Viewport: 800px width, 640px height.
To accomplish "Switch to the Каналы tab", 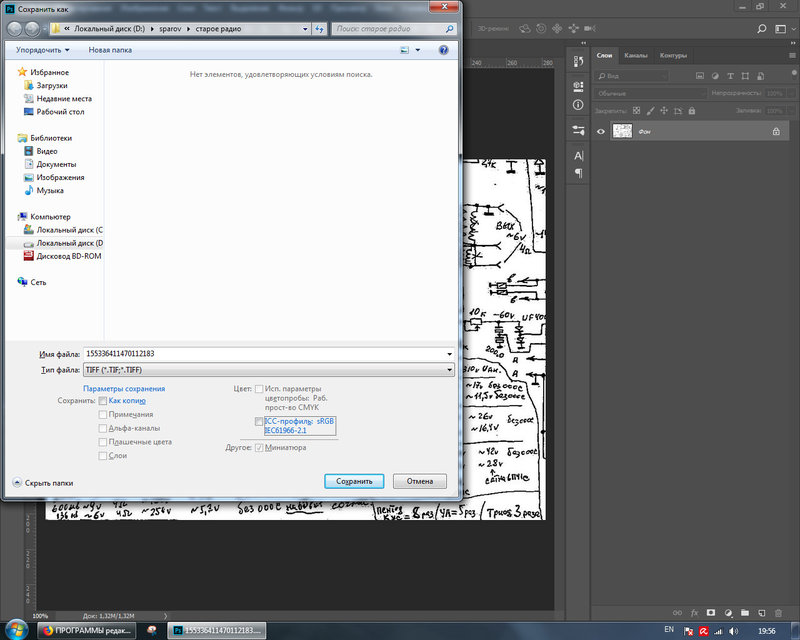I will pos(635,55).
